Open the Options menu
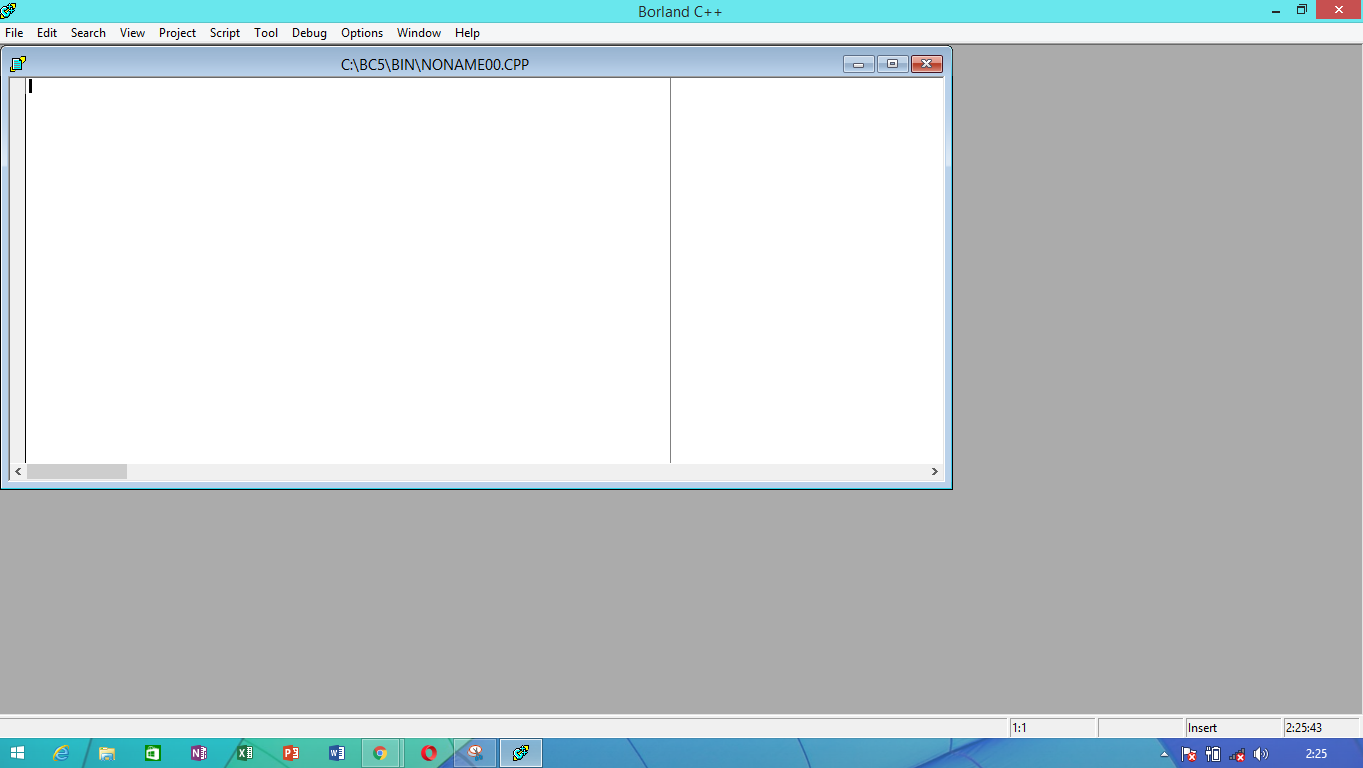The width and height of the screenshot is (1363, 768). tap(361, 32)
